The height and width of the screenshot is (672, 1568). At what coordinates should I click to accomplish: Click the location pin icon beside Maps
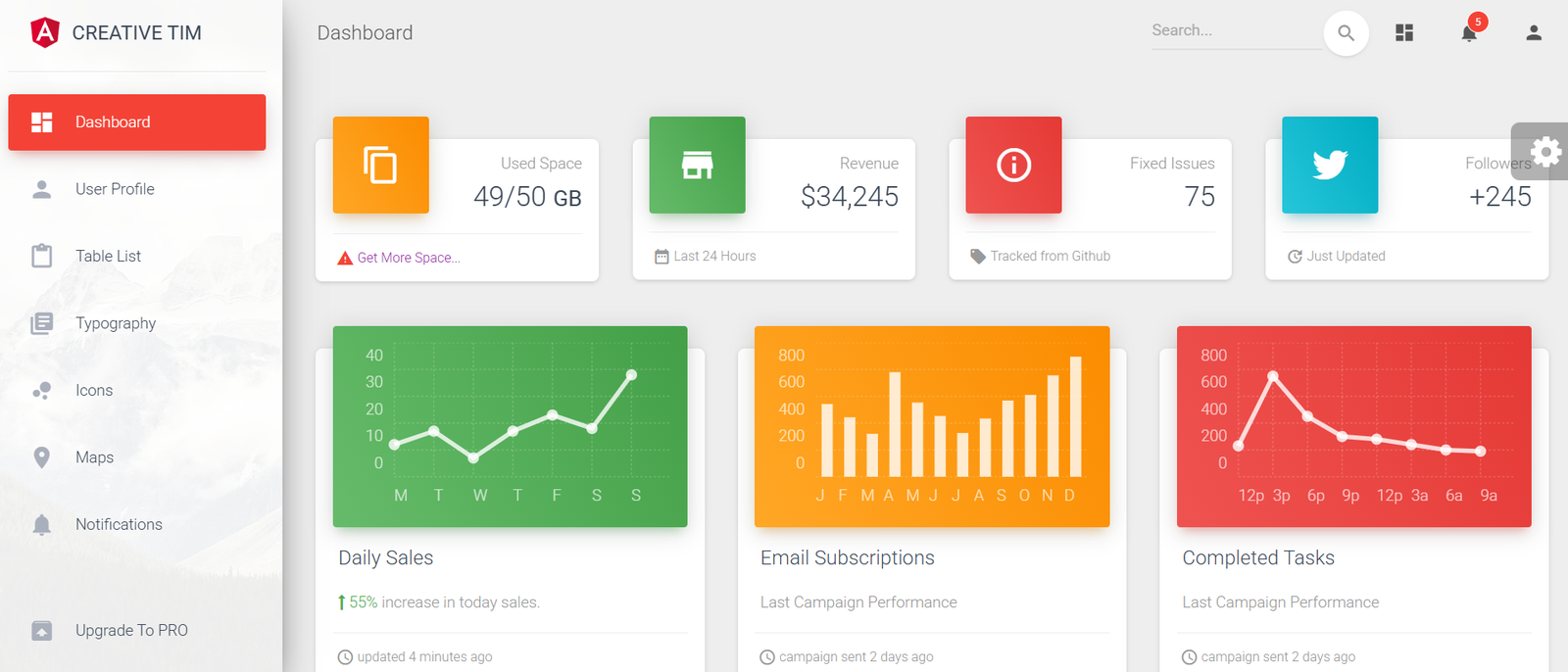42,457
